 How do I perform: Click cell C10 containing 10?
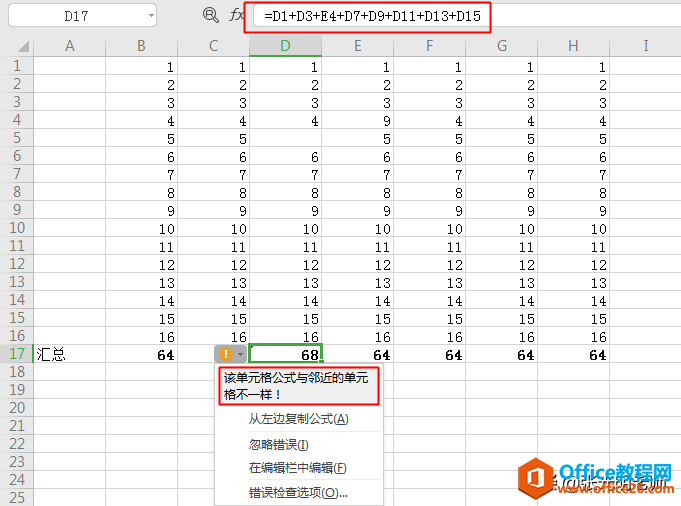click(x=213, y=228)
